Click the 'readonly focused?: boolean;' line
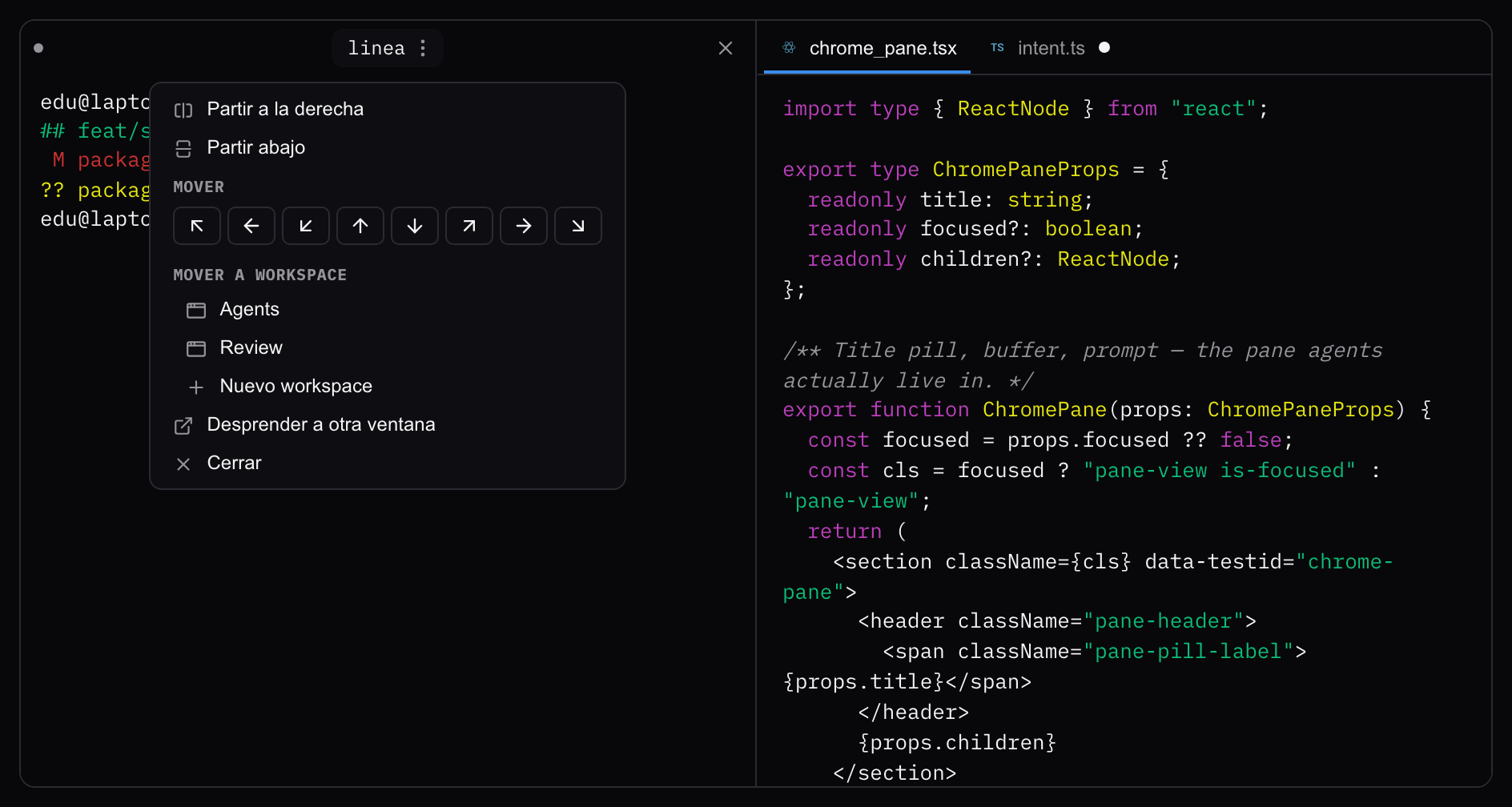Image resolution: width=1512 pixels, height=807 pixels. 975,229
